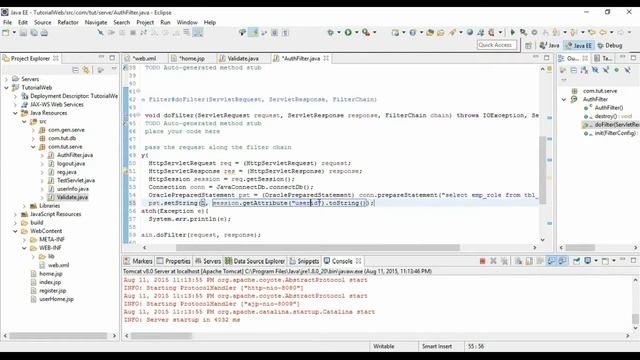Click the Back navigation yellow arrow
The width and height of the screenshot is (640, 360).
603,33
